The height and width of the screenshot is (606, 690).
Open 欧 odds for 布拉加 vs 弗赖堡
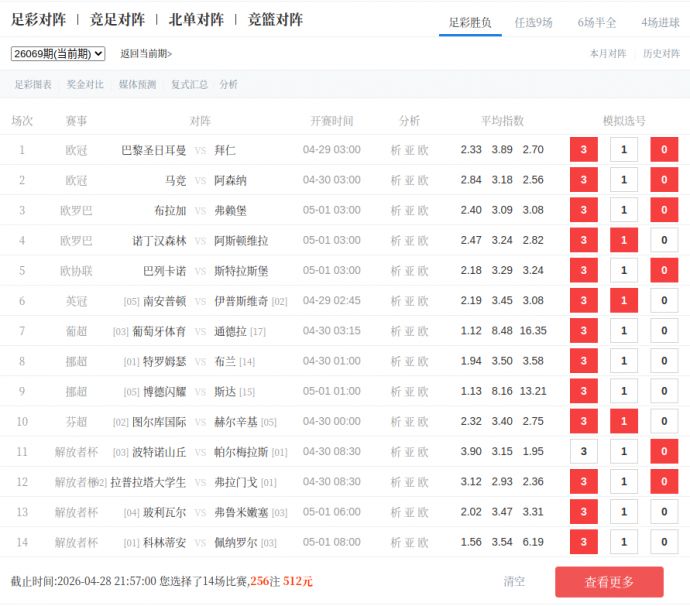click(423, 210)
